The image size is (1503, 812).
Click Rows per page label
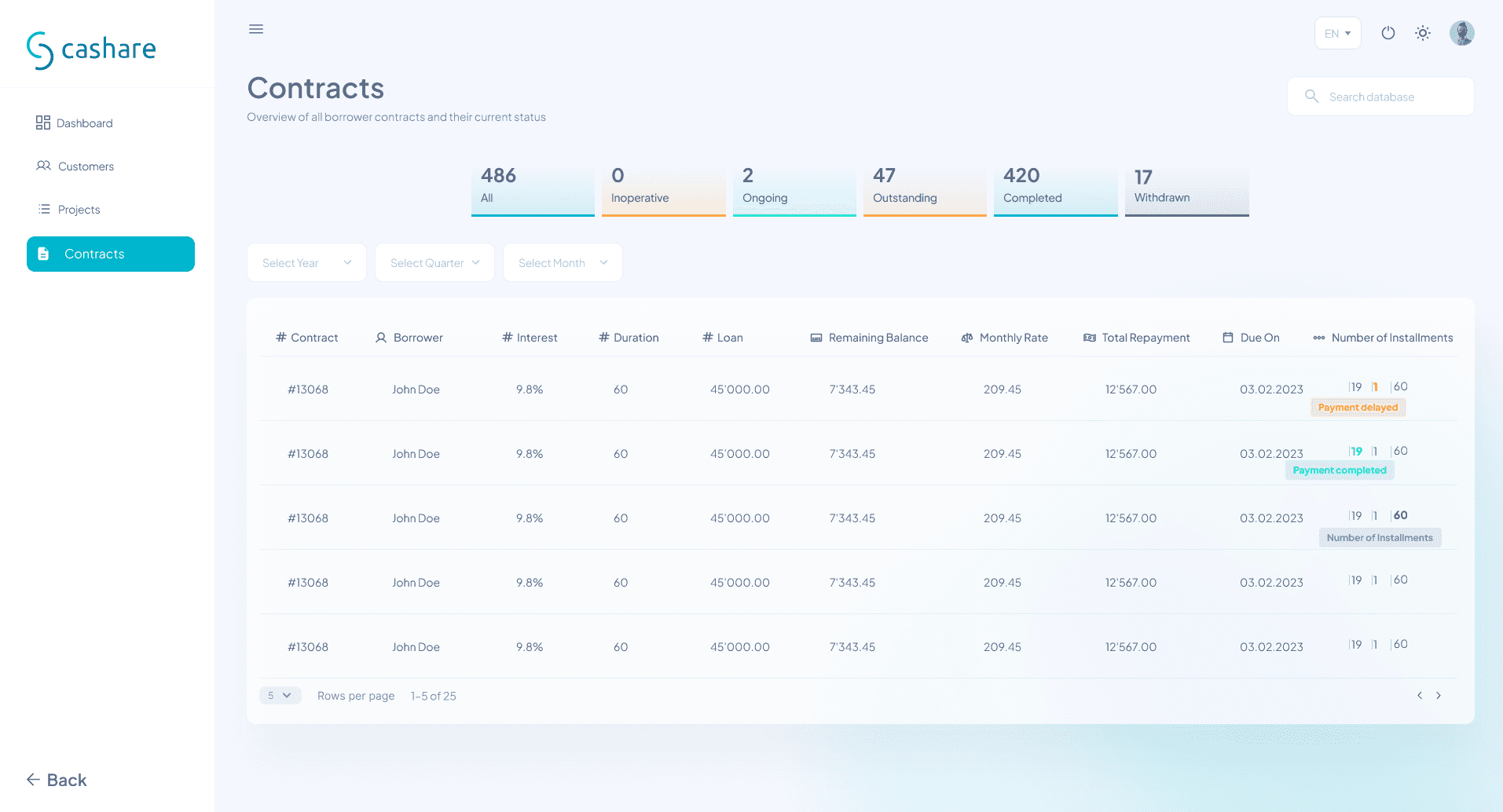click(x=356, y=696)
